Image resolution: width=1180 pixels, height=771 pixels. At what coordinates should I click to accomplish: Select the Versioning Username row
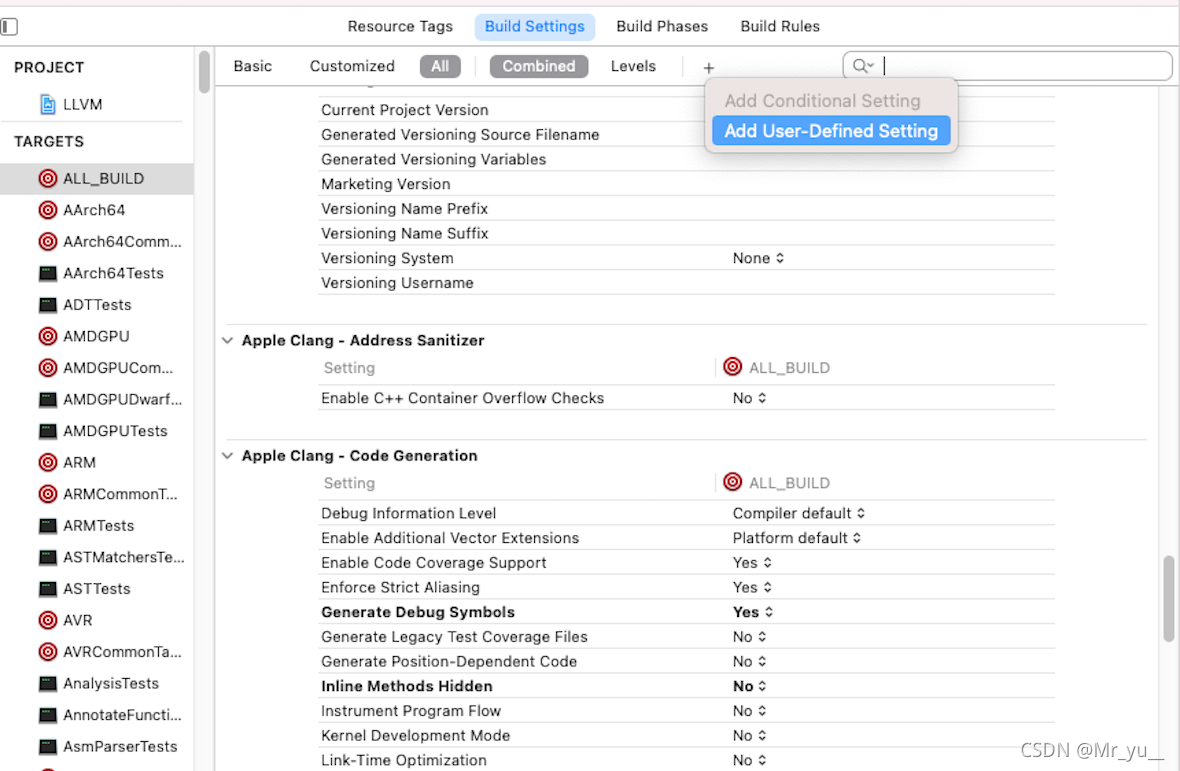[x=686, y=283]
